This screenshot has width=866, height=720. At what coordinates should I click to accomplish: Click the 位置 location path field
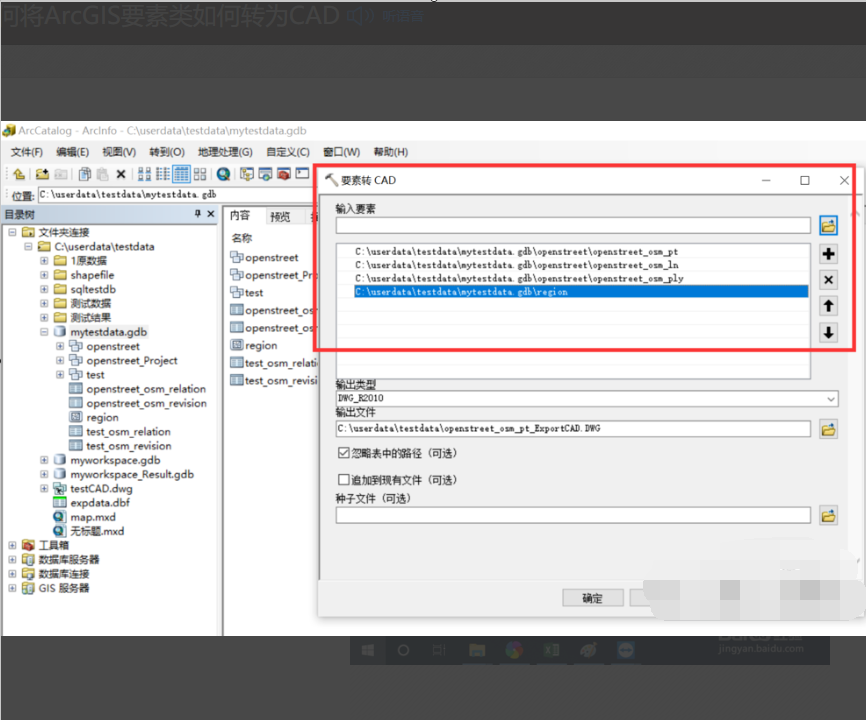tap(176, 194)
